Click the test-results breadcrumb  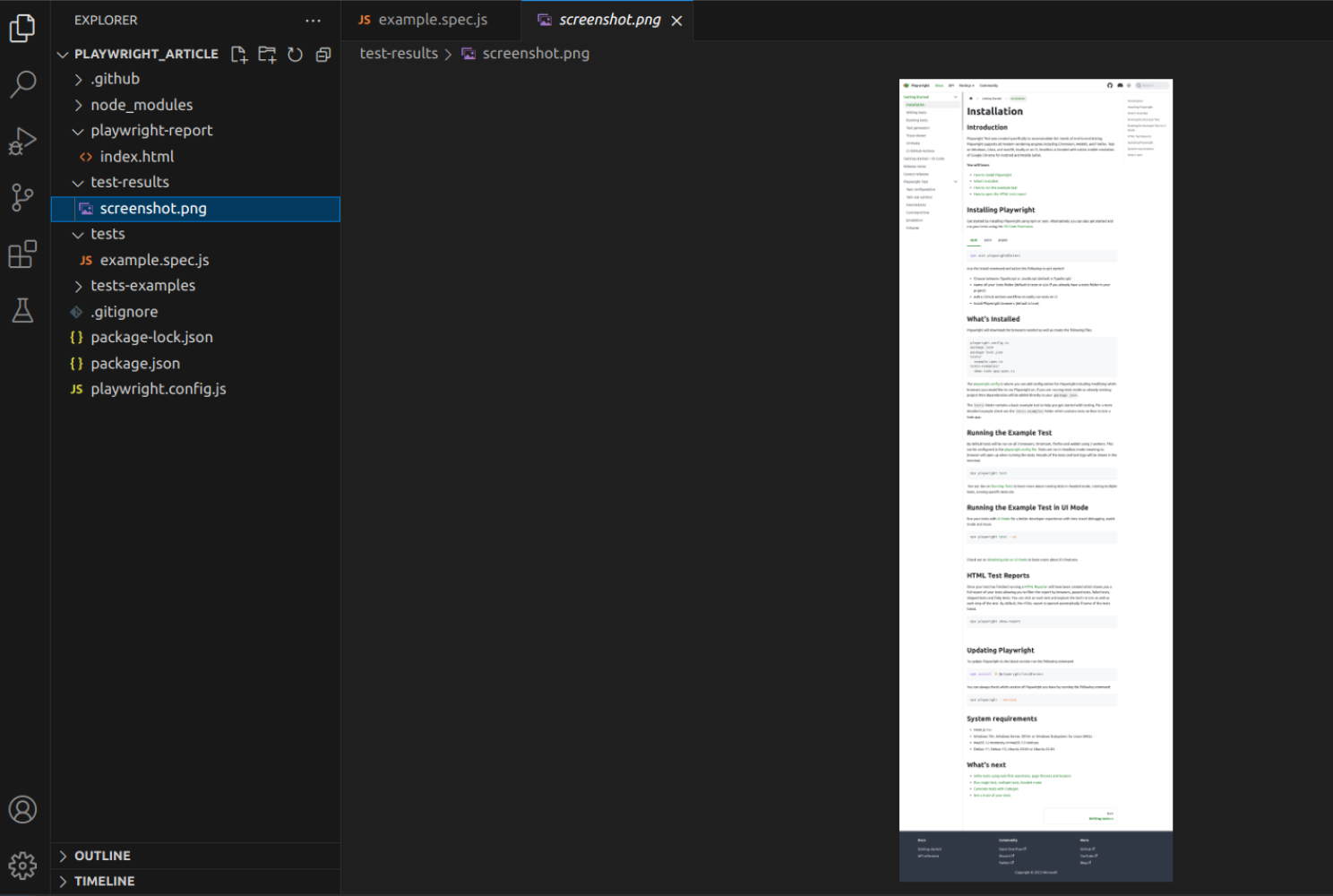pyautogui.click(x=399, y=54)
